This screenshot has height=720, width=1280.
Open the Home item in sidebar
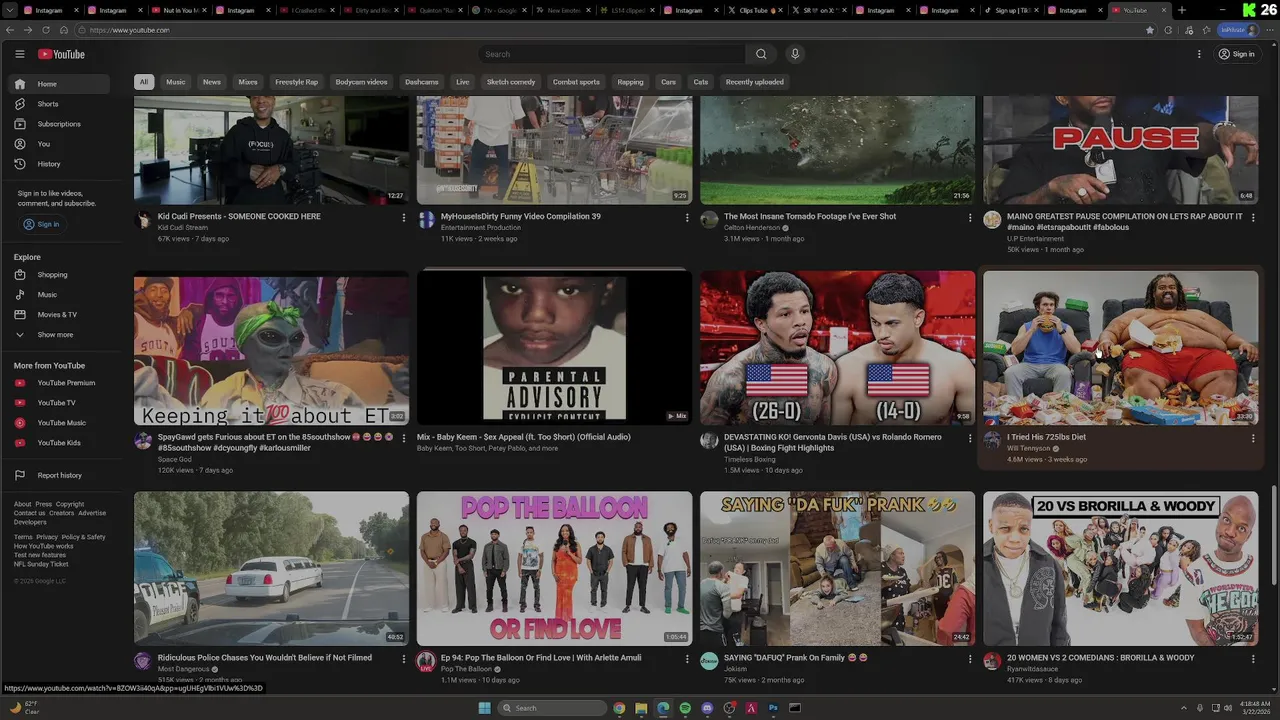point(61,84)
